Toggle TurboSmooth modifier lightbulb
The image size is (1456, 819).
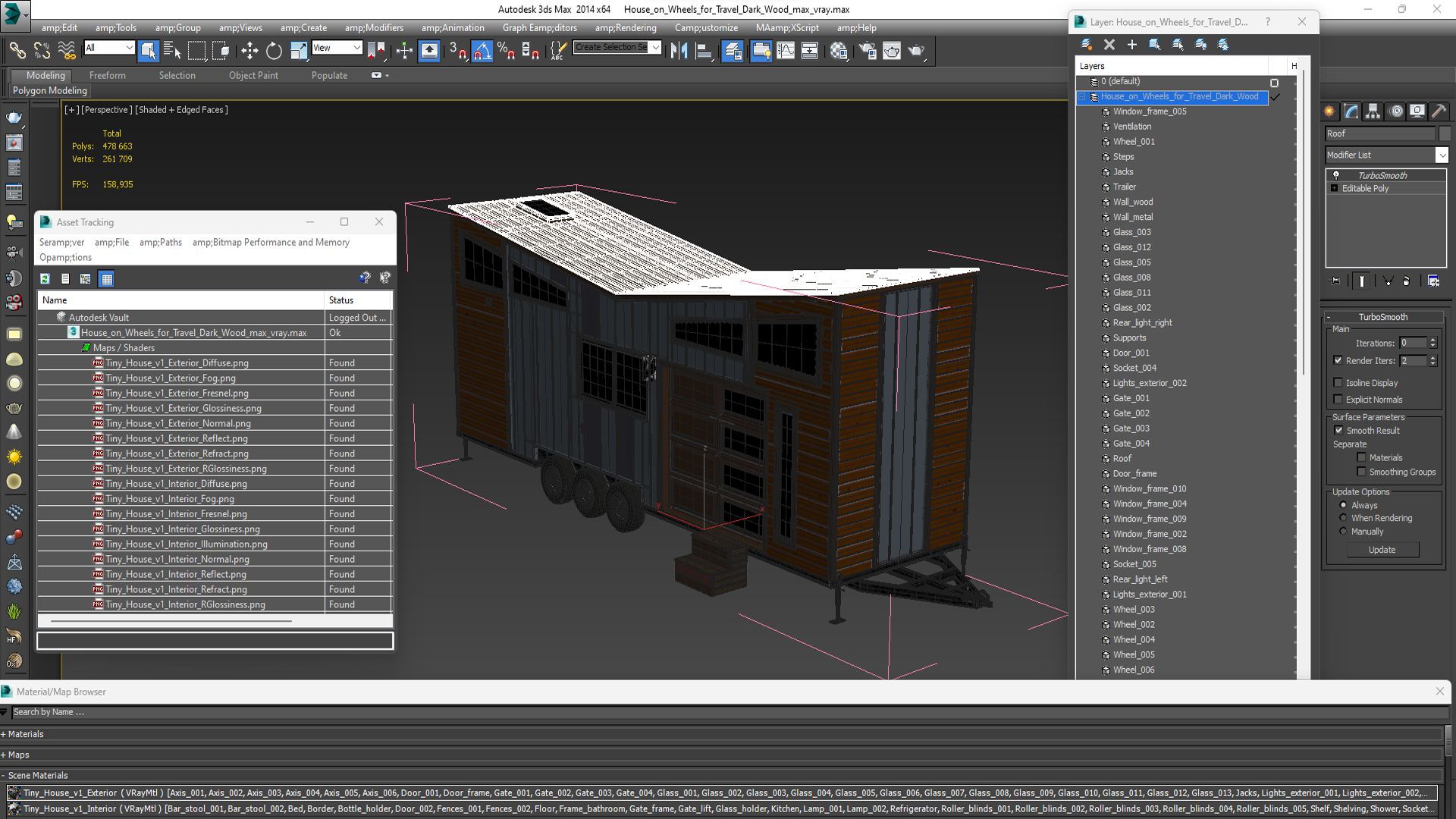(x=1336, y=175)
